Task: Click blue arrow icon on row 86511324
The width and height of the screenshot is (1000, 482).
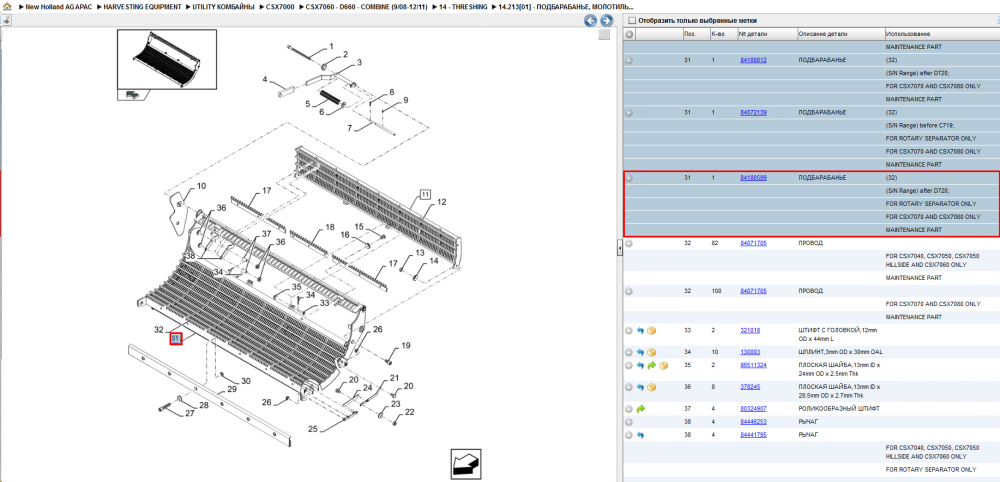Action: [640, 366]
